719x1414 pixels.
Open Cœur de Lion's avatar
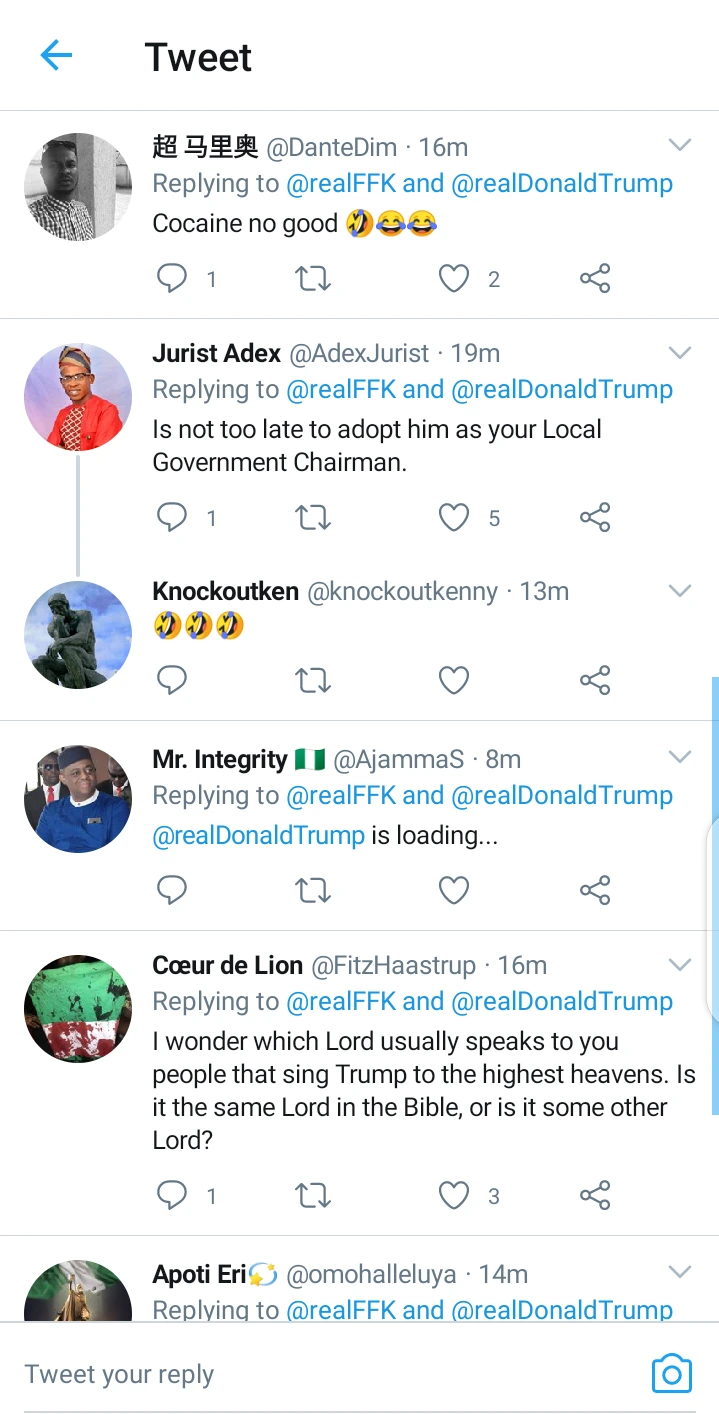pos(78,1009)
